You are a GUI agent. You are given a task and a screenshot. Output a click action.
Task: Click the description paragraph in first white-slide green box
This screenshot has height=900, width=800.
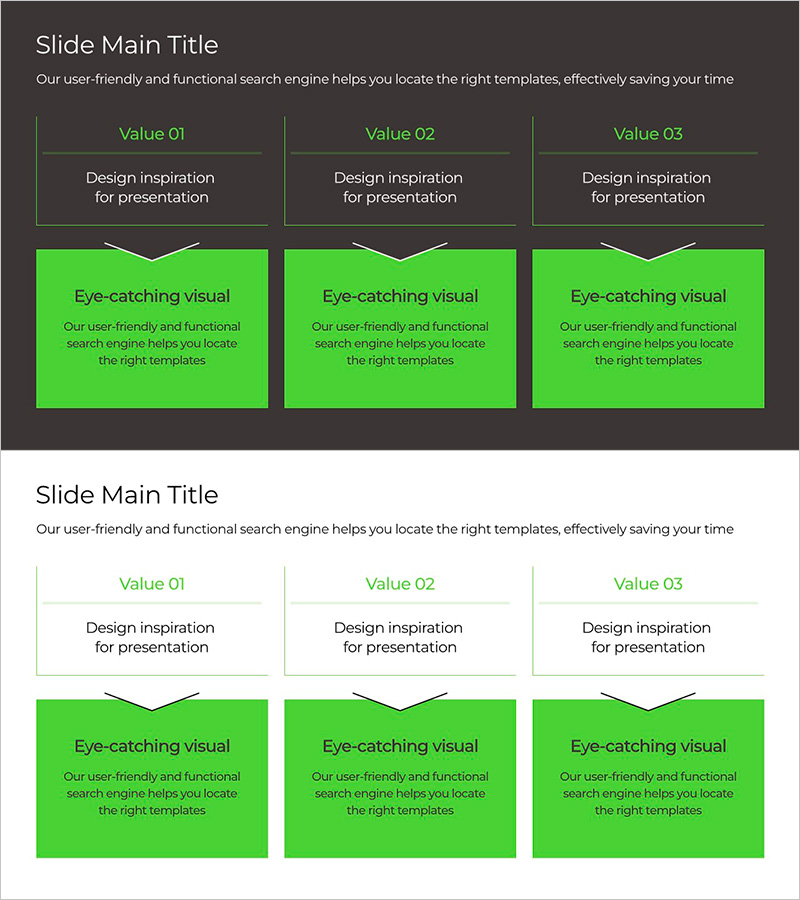(x=152, y=793)
